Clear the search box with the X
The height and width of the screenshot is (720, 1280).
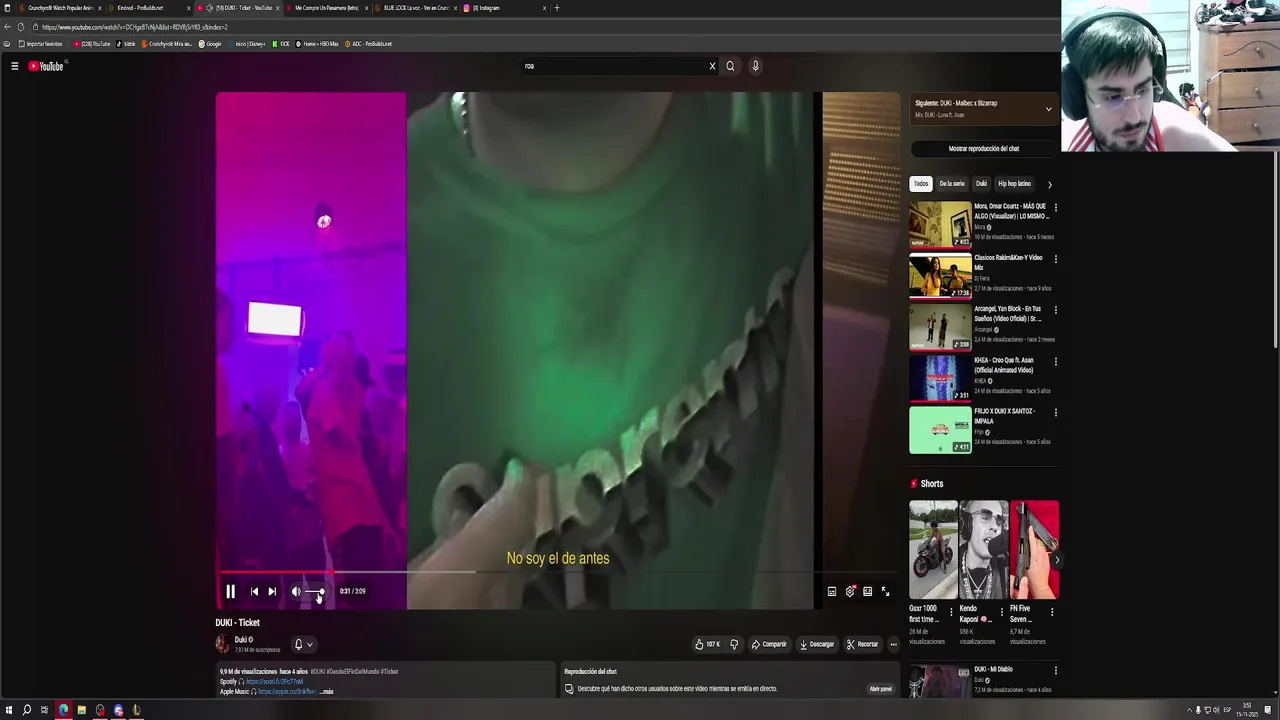tap(712, 66)
